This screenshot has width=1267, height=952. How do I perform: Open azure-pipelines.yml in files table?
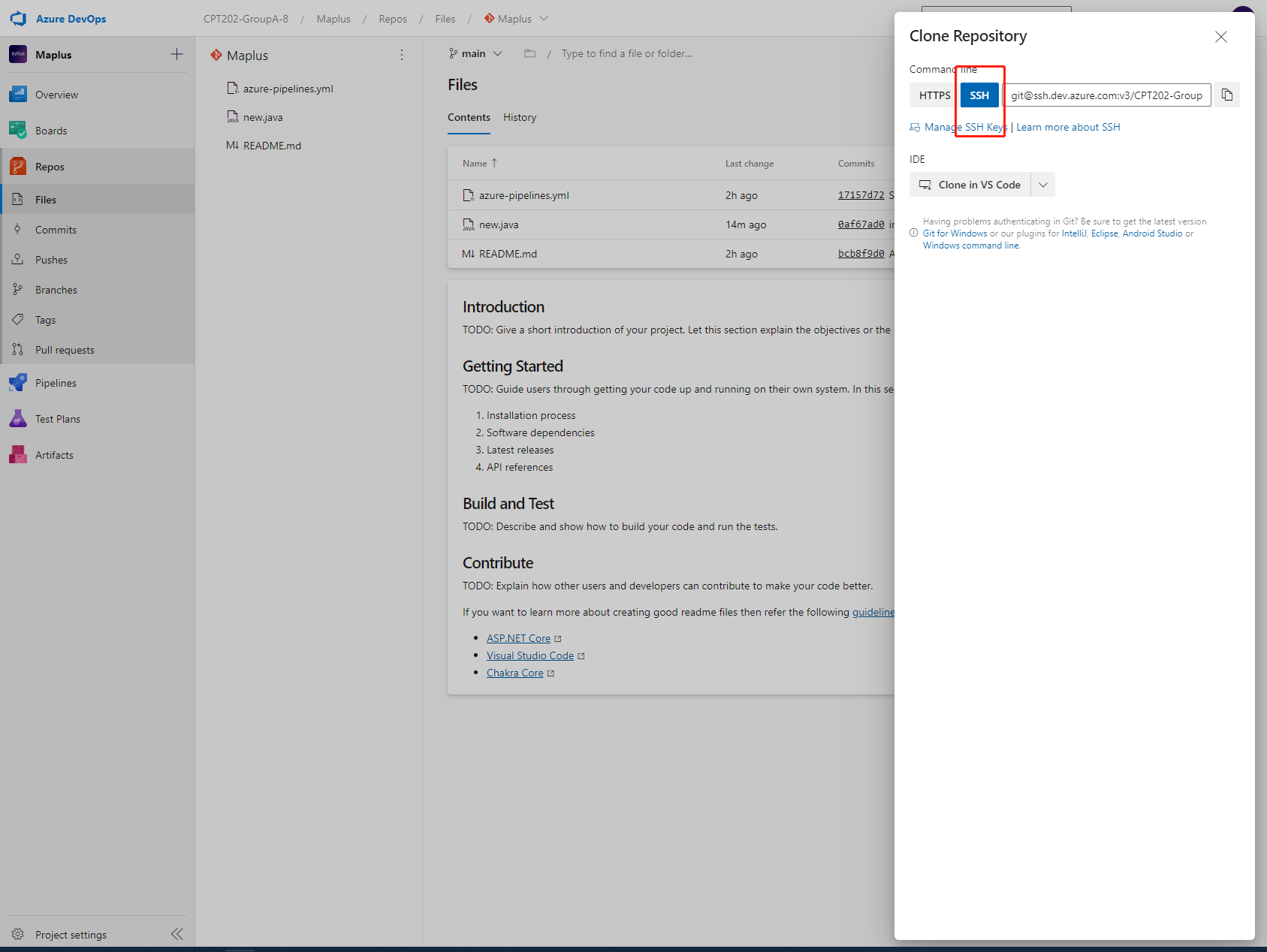click(x=523, y=195)
